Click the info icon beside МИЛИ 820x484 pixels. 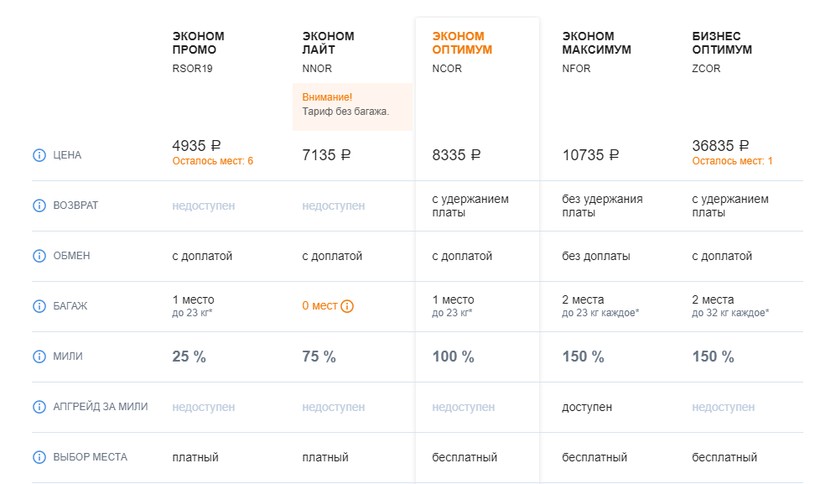click(40, 357)
